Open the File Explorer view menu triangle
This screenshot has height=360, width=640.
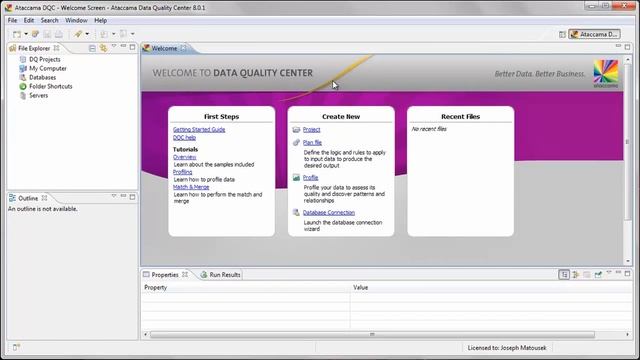114,47
